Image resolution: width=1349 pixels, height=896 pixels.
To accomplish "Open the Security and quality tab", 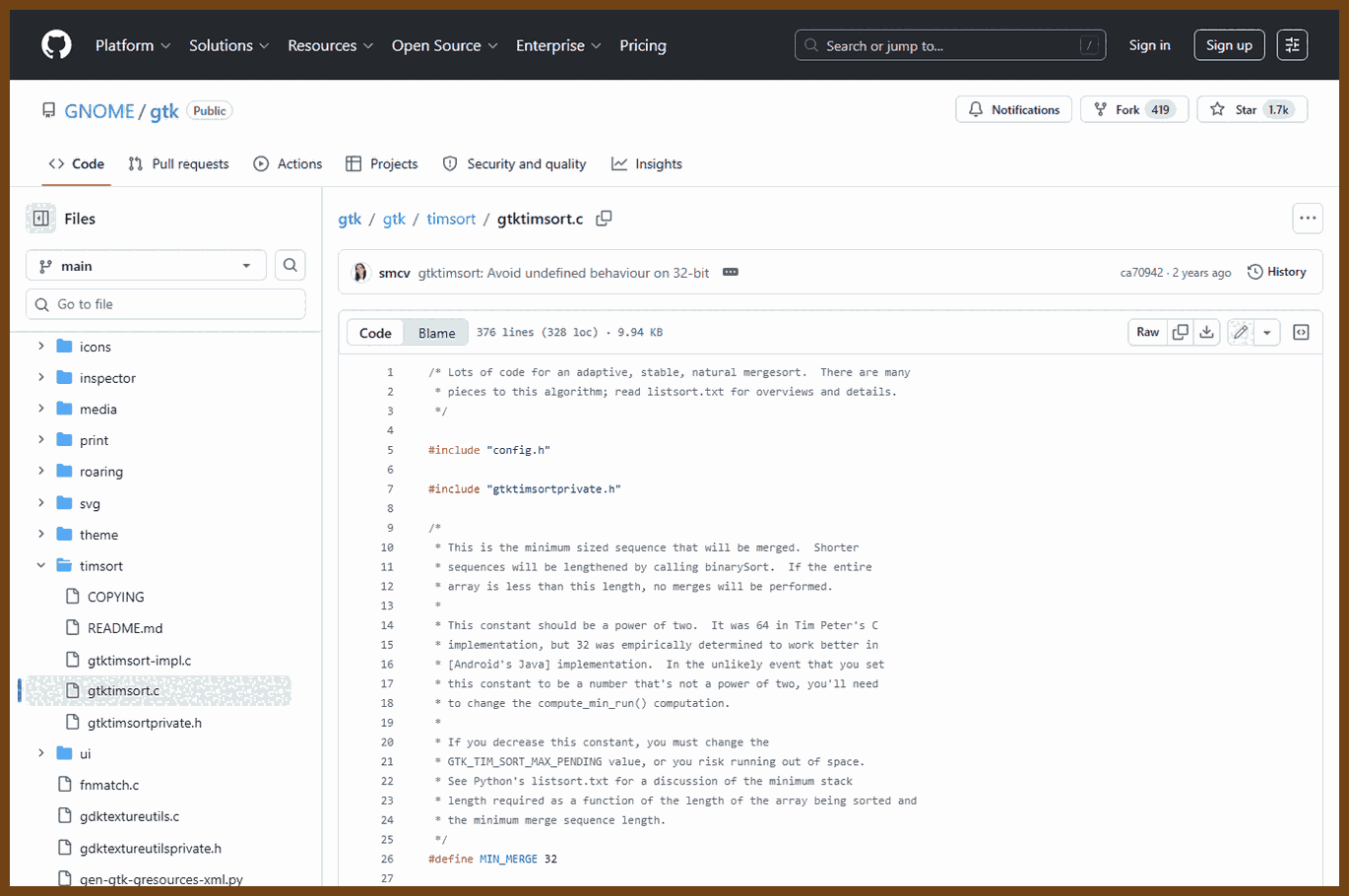I will coord(514,163).
